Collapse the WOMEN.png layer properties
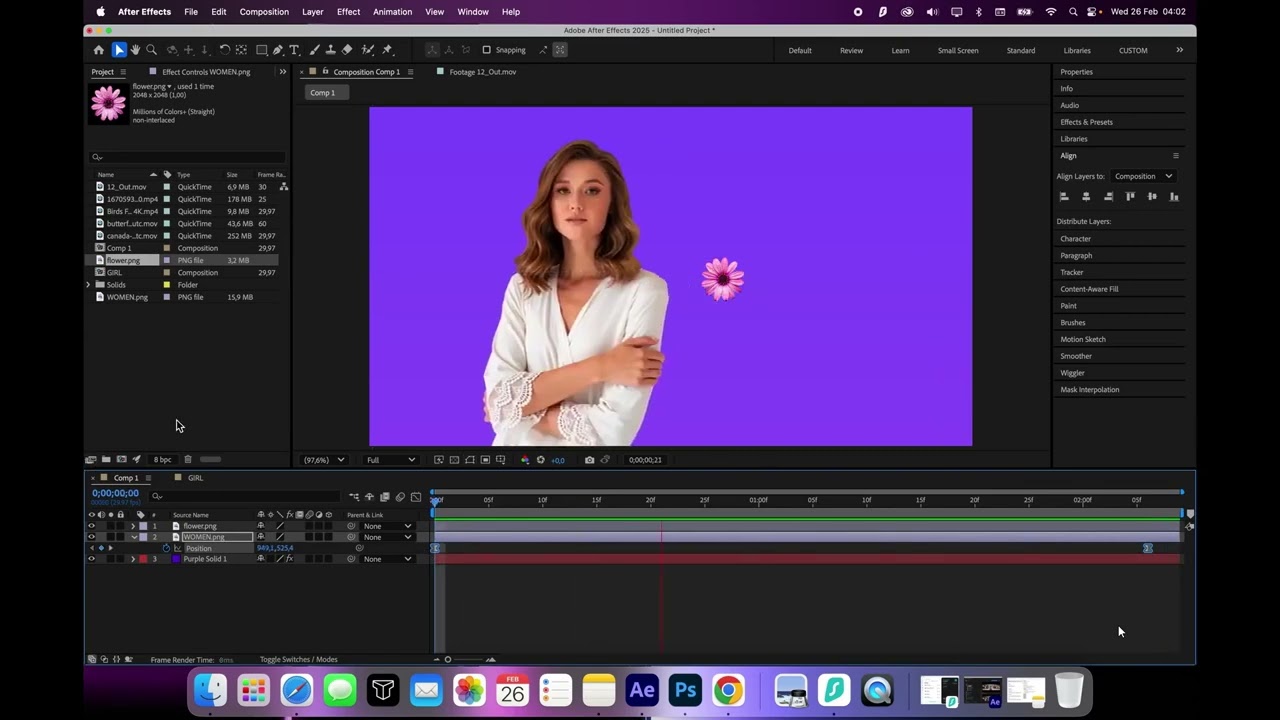The width and height of the screenshot is (1280, 720). [133, 537]
